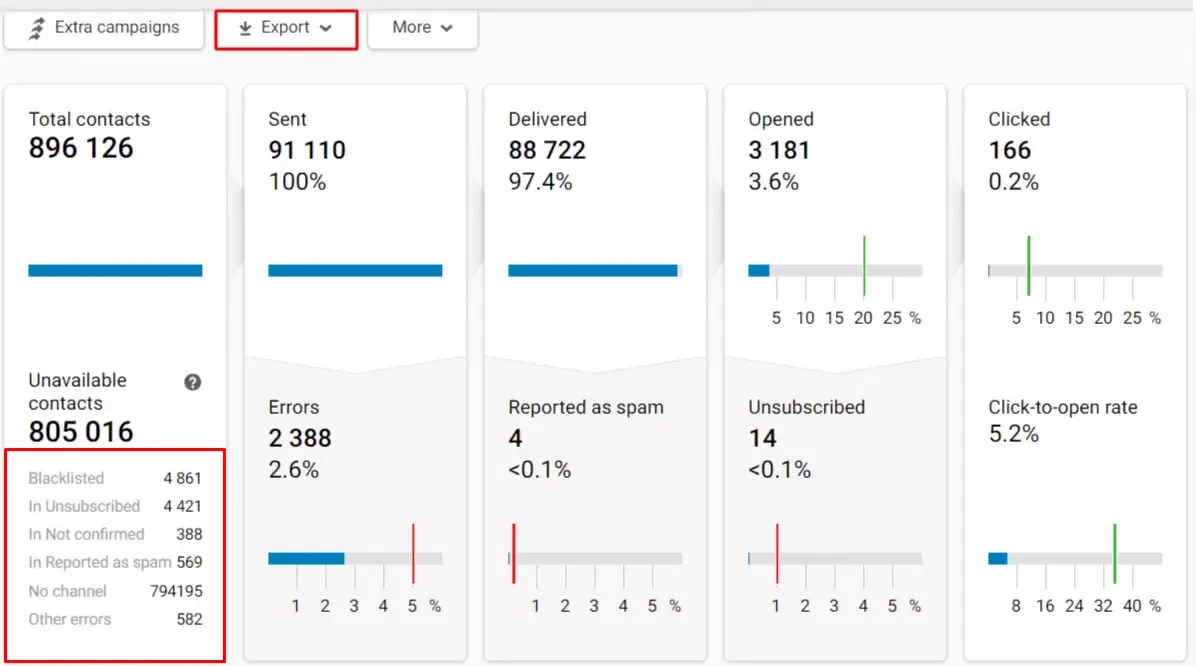Click the Errors rate progress bar
The image size is (1196, 666).
coord(355,558)
